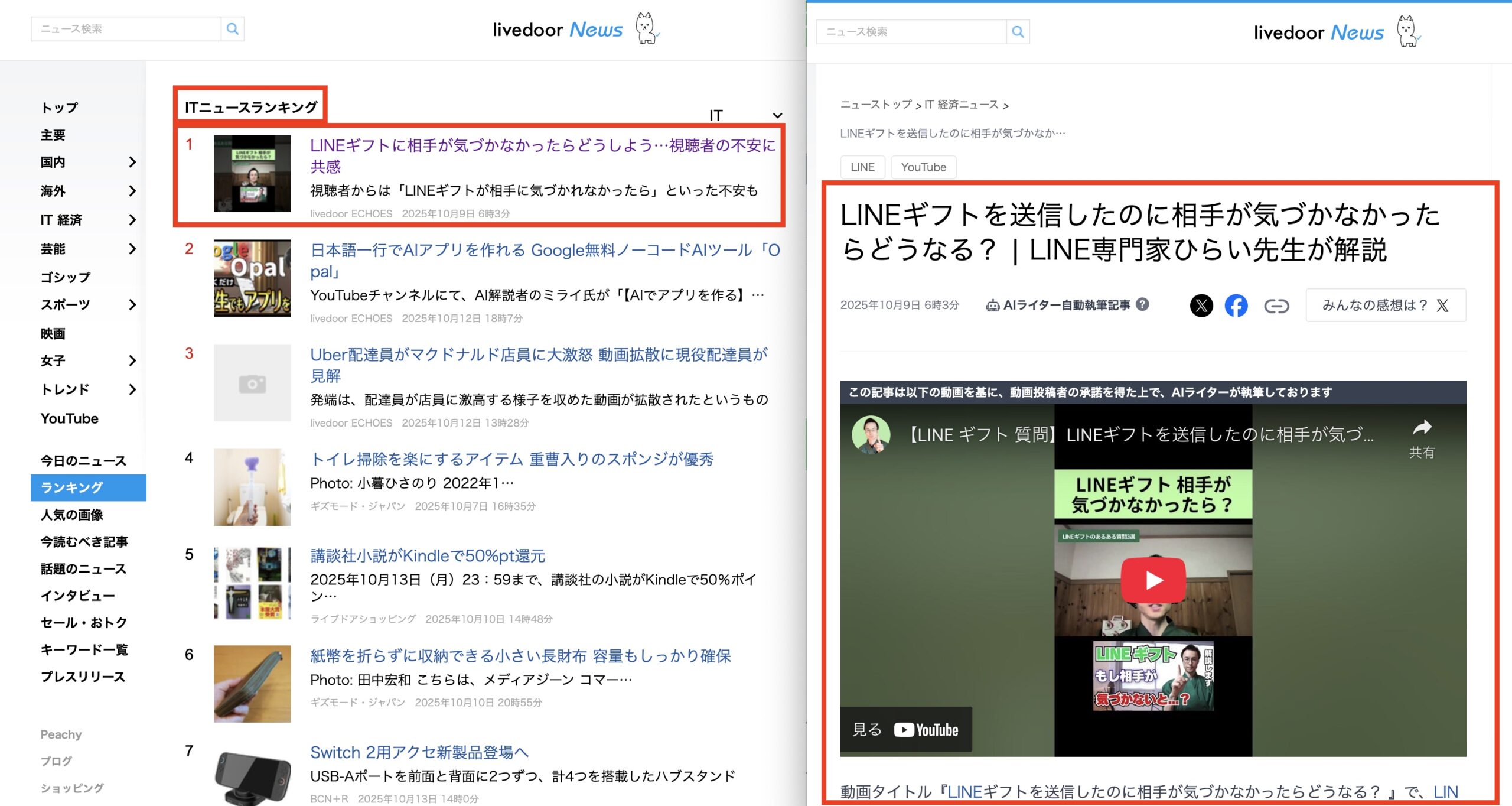Open the IT category dropdown
Image resolution: width=1512 pixels, height=806 pixels.
[x=745, y=115]
